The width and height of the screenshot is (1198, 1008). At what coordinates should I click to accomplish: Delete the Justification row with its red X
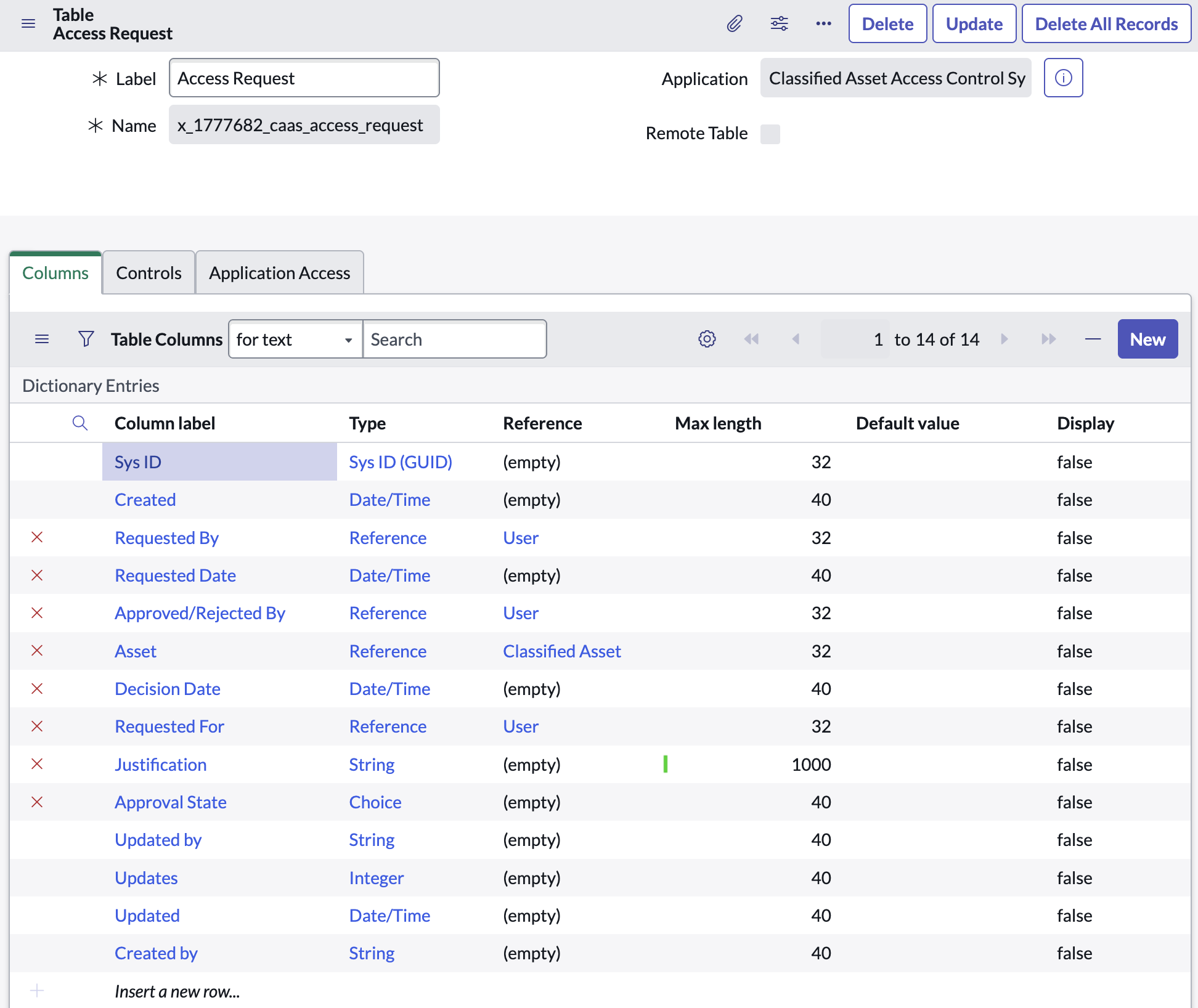tap(37, 764)
